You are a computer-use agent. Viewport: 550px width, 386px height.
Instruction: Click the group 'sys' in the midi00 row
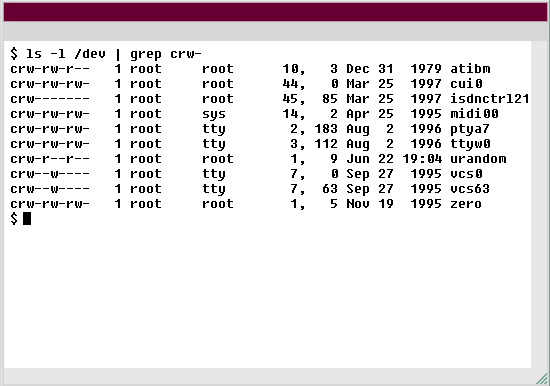pos(214,115)
